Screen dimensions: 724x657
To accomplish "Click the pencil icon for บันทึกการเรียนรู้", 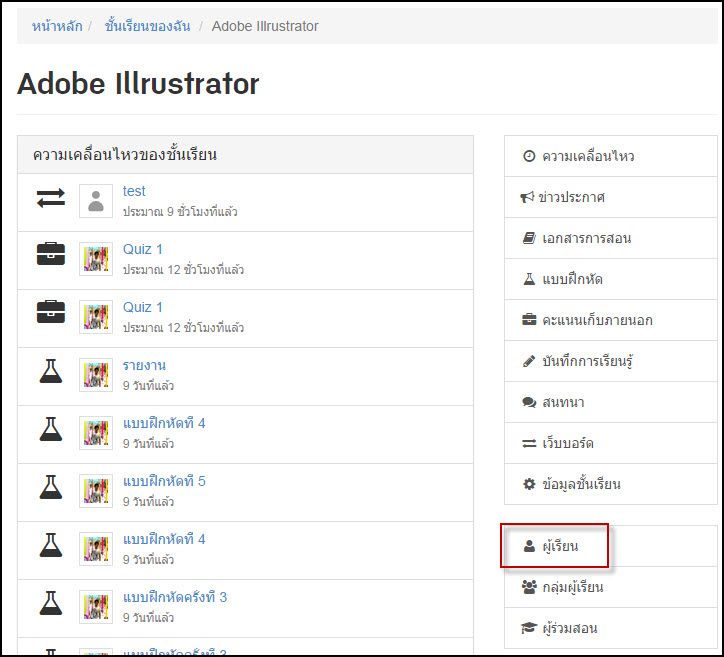I will 529,361.
